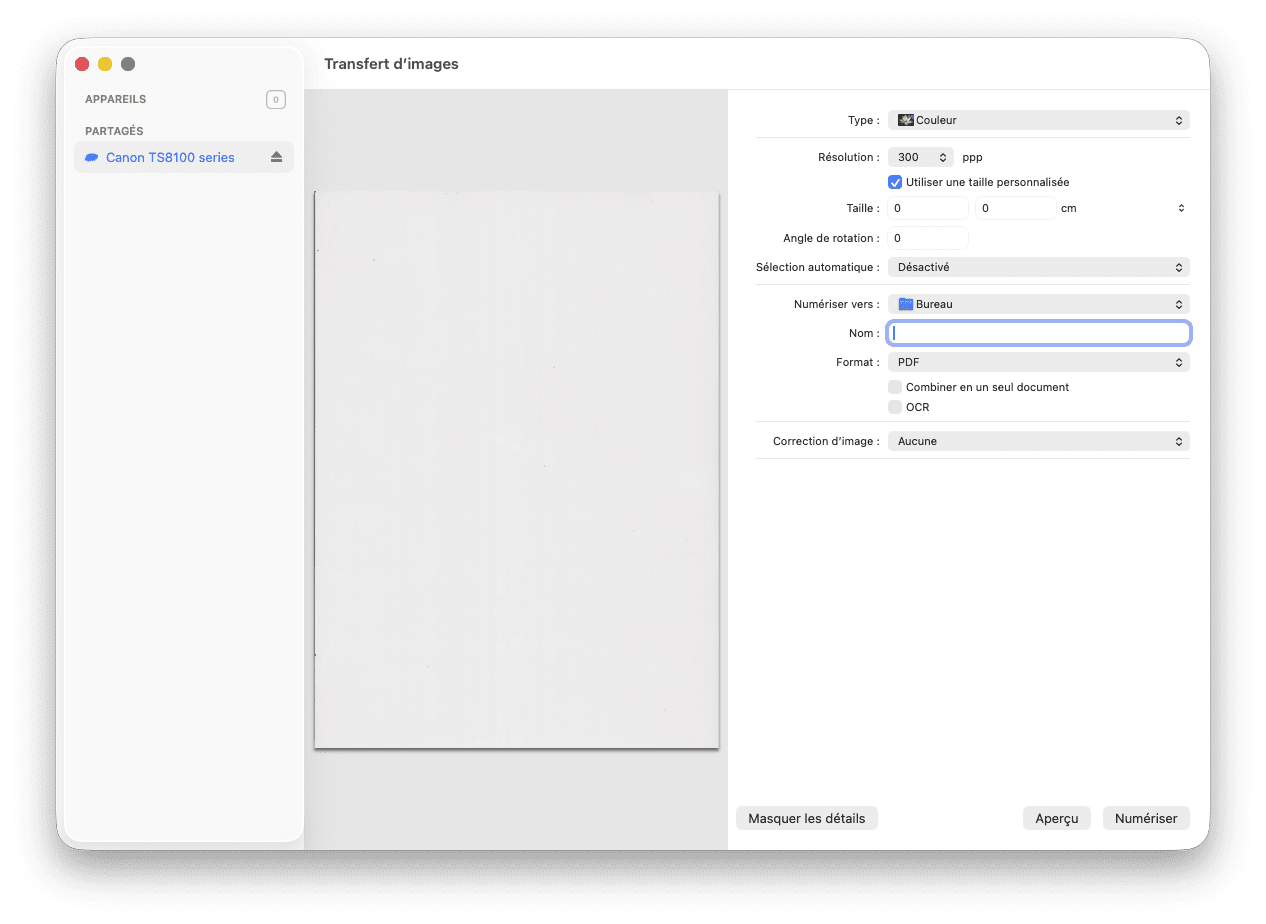The image size is (1266, 924).
Task: Expand the Format PDF dropdown
Action: click(x=1038, y=362)
